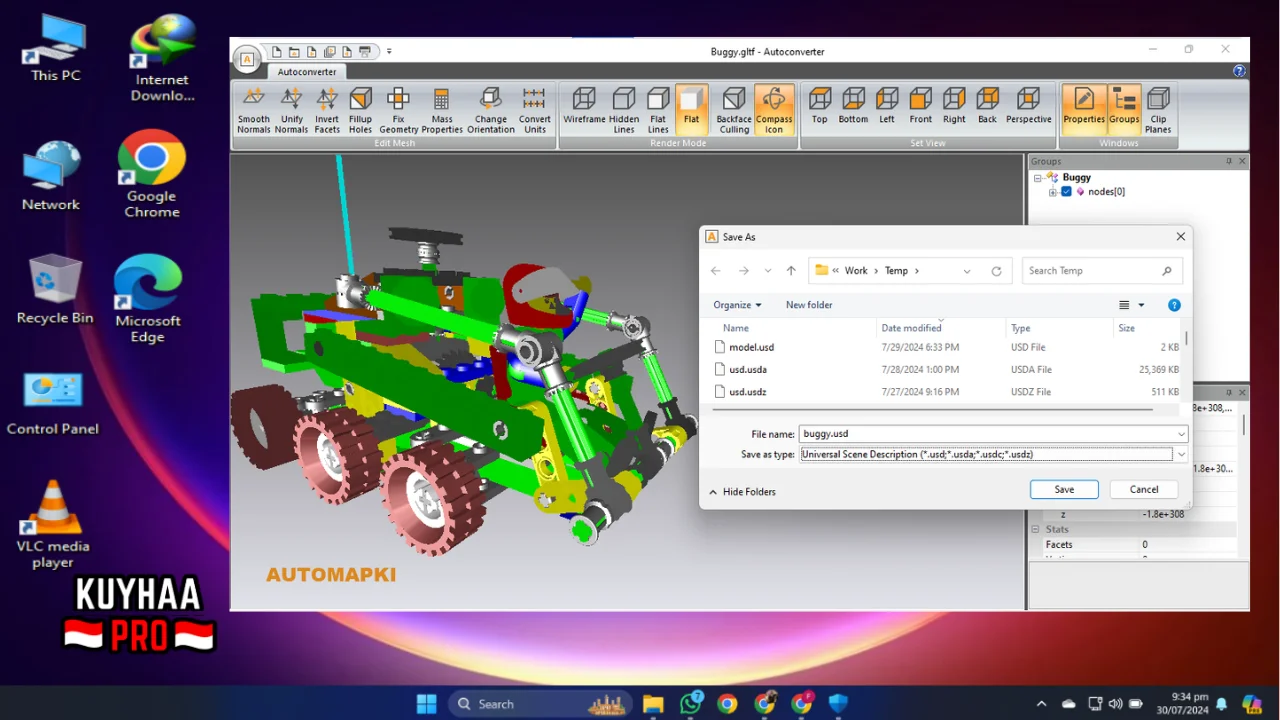Click the Change Orientation tool
This screenshot has width=1280, height=720.
[x=490, y=110]
